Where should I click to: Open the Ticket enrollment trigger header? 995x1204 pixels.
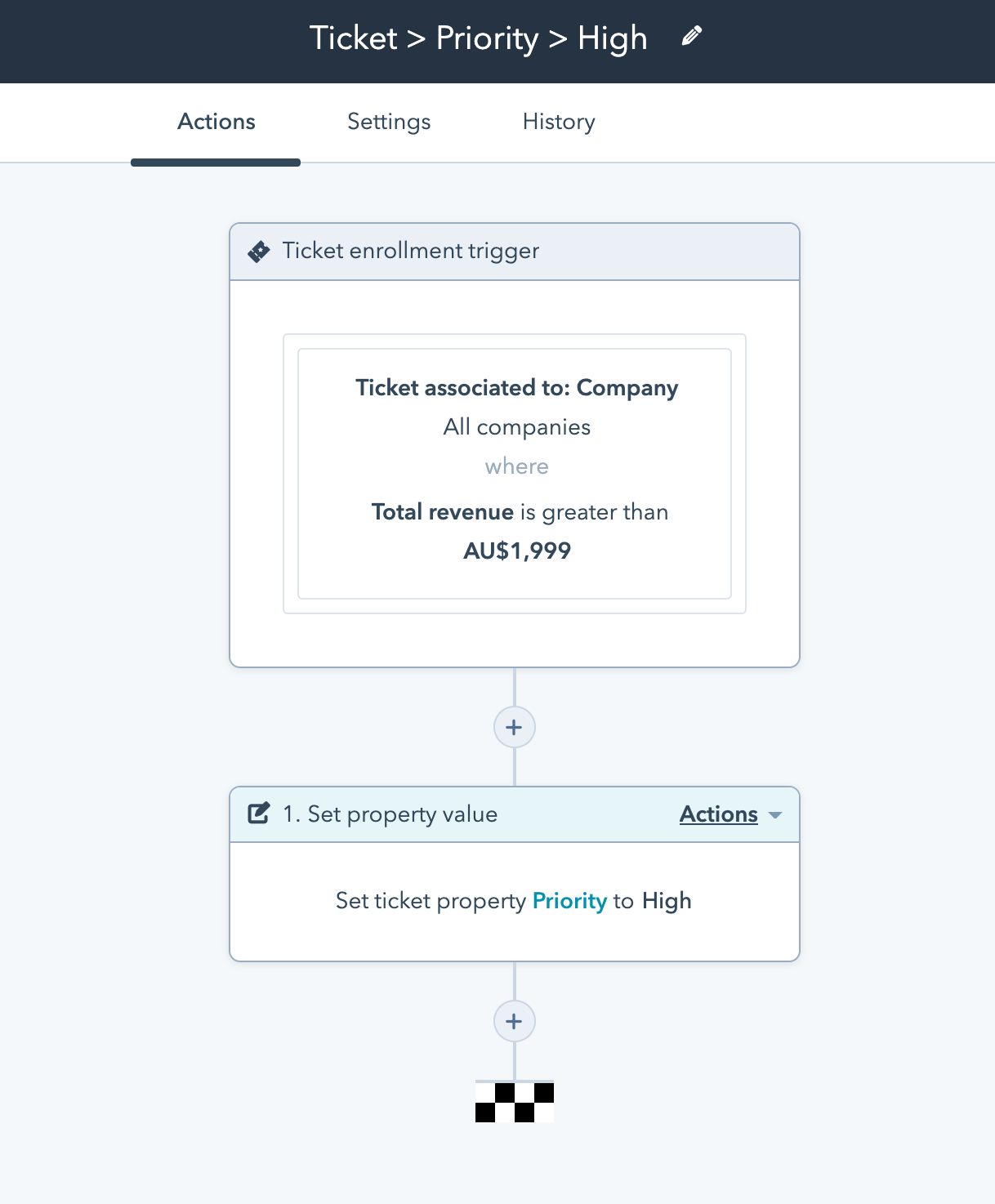(410, 251)
